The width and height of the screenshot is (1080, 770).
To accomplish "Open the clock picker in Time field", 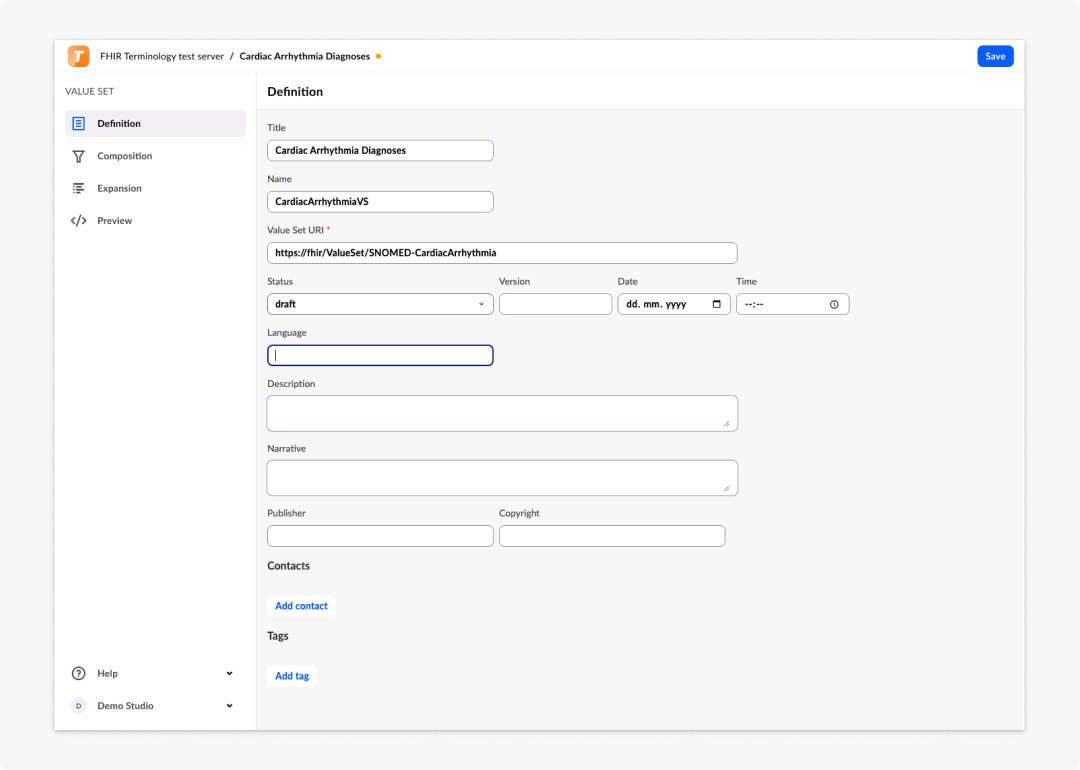I will 834,304.
